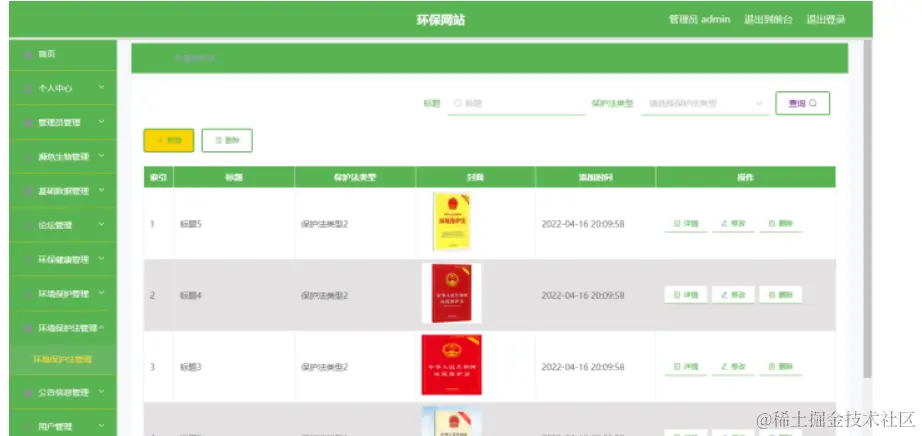Click the 退出登录 link in header

pyautogui.click(x=826, y=19)
